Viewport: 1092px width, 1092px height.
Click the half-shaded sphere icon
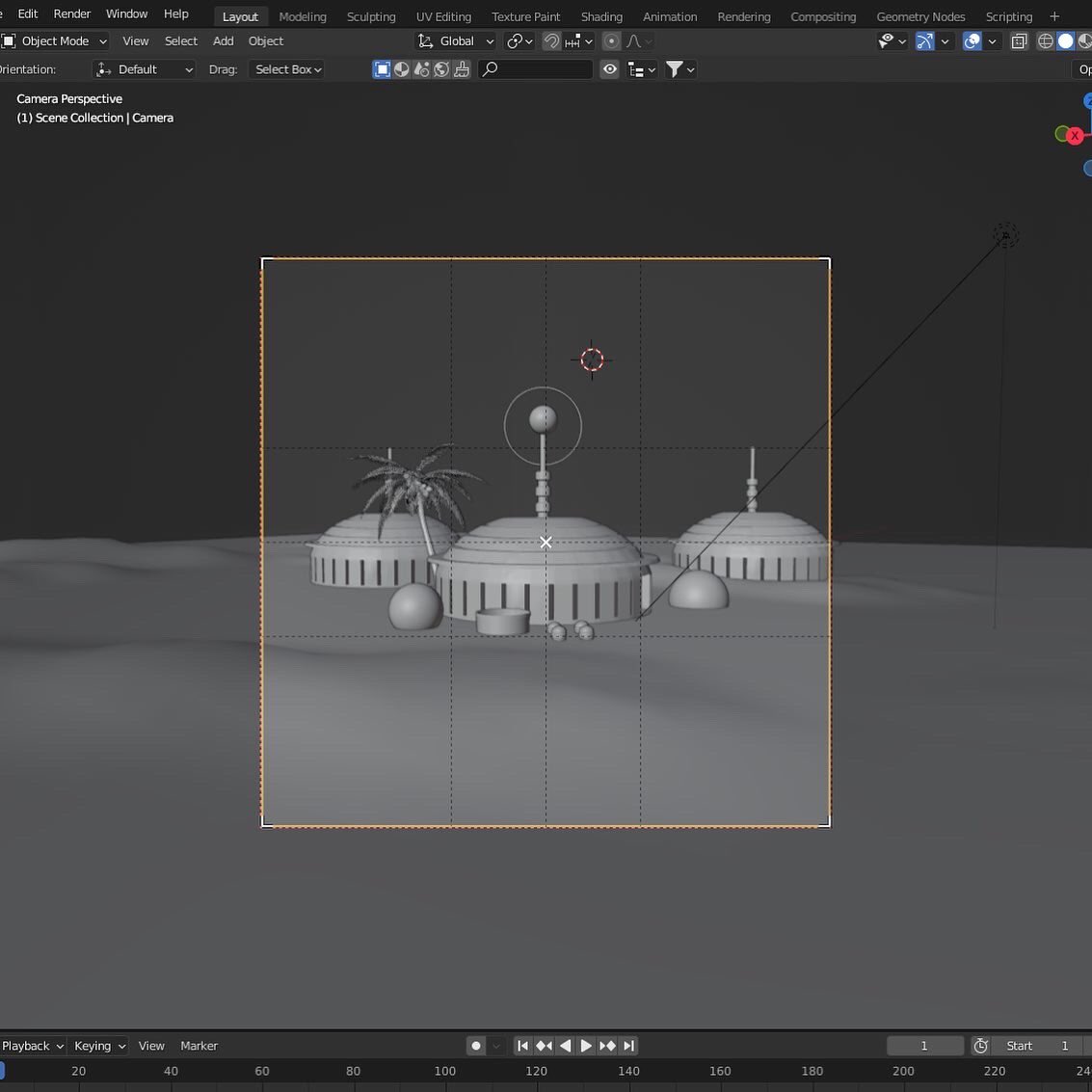pyautogui.click(x=402, y=69)
